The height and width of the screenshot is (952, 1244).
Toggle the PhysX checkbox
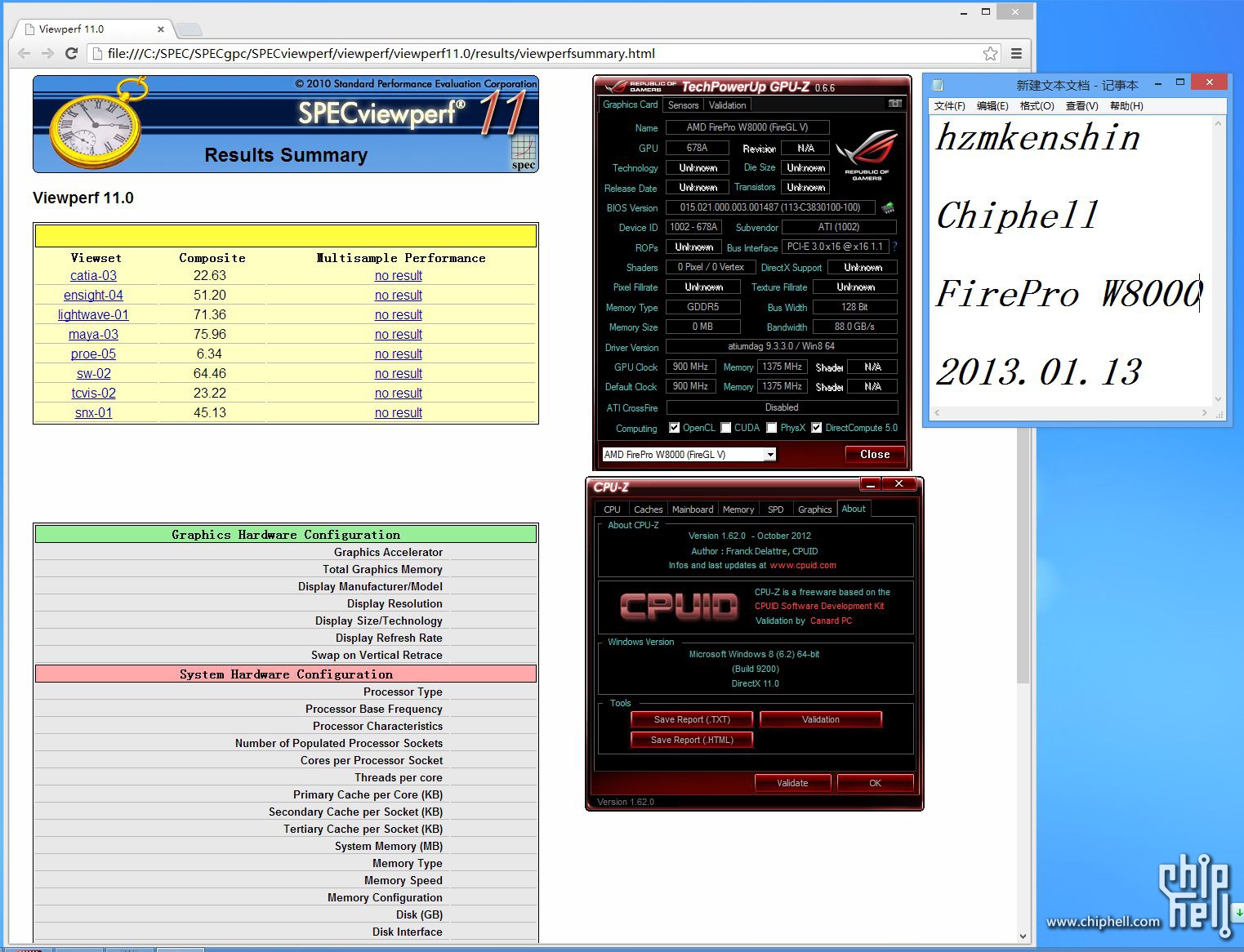click(771, 427)
